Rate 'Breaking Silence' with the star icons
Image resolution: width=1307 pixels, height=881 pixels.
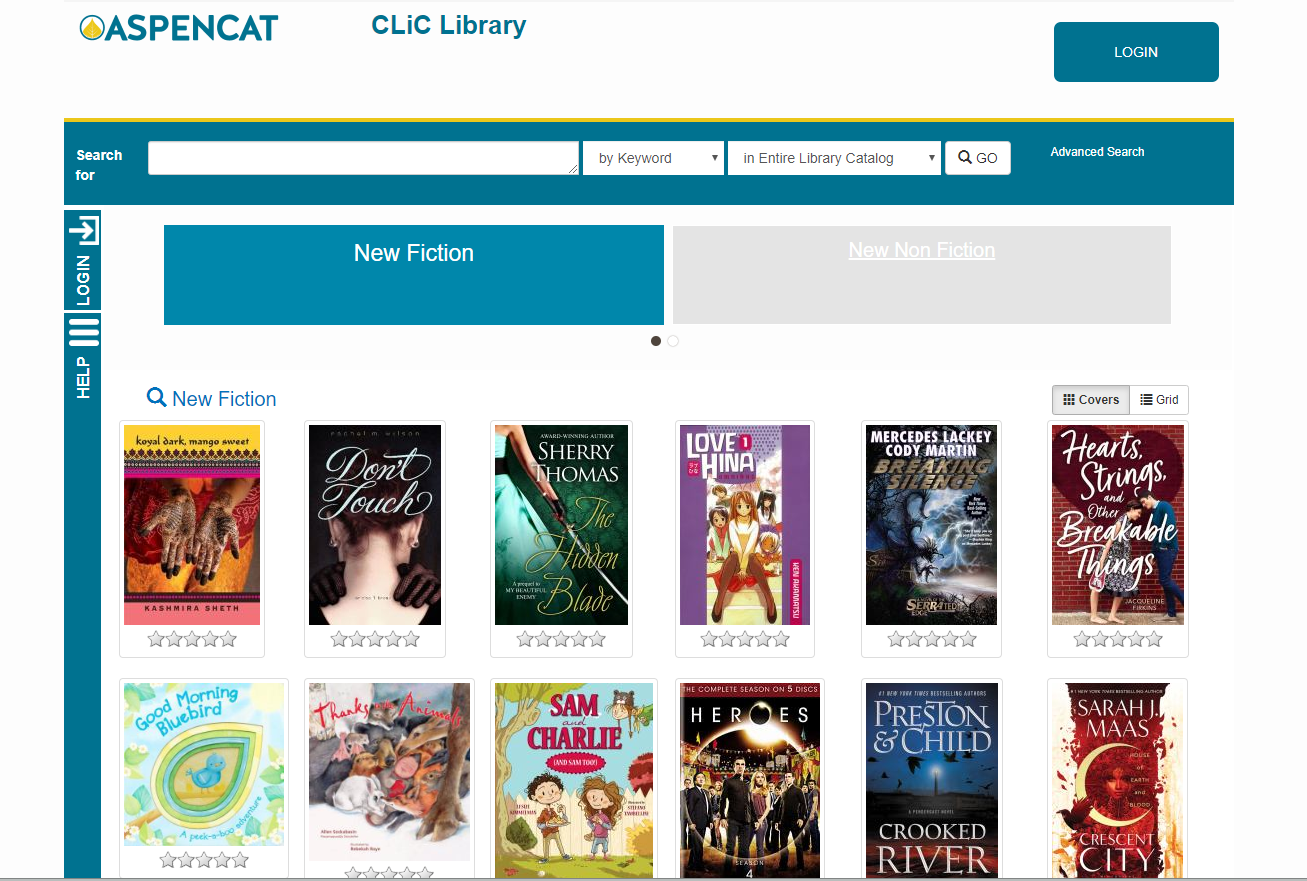click(x=932, y=639)
